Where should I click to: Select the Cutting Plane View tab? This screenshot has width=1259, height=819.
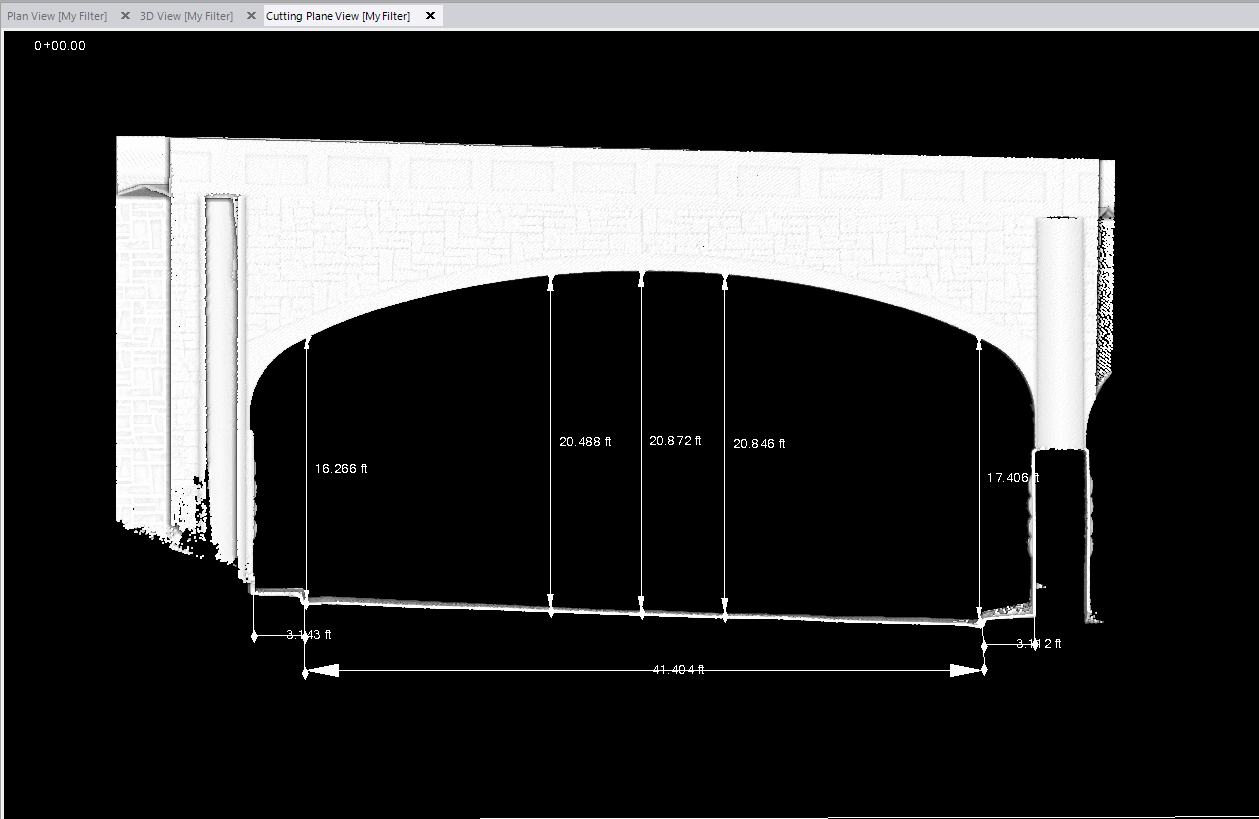point(338,16)
